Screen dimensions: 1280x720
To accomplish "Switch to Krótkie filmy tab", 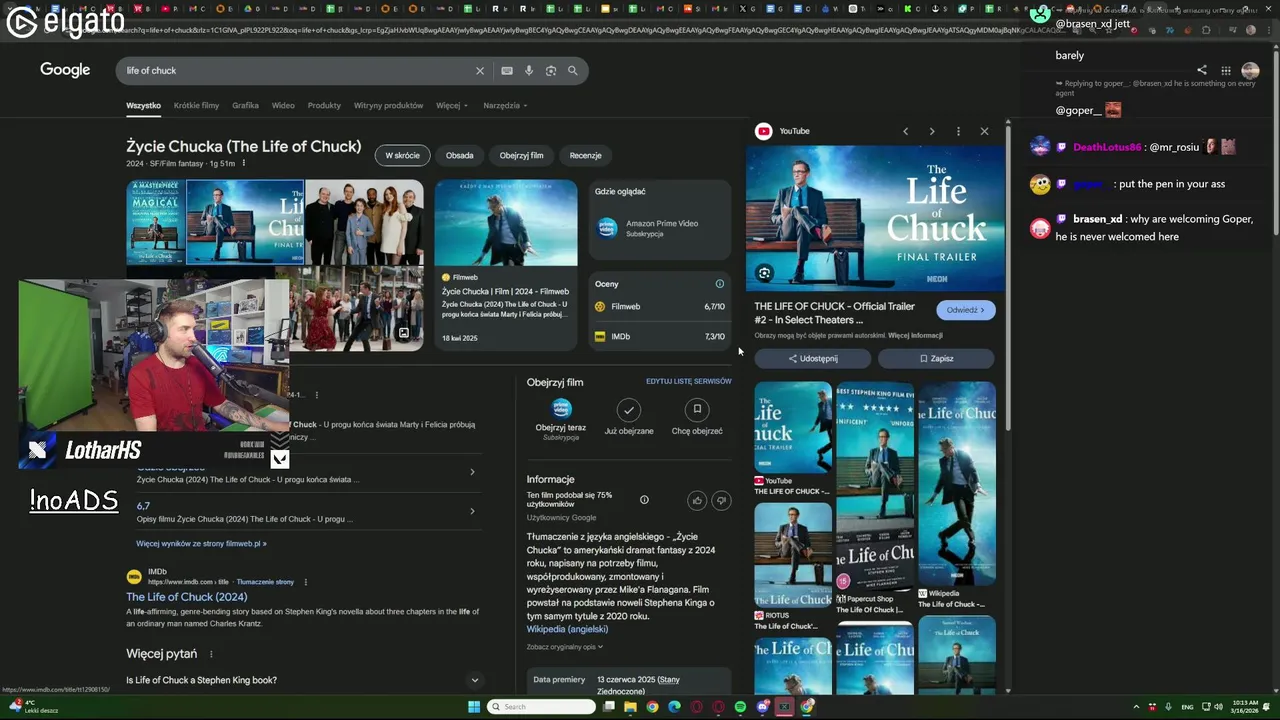I will (x=196, y=105).
